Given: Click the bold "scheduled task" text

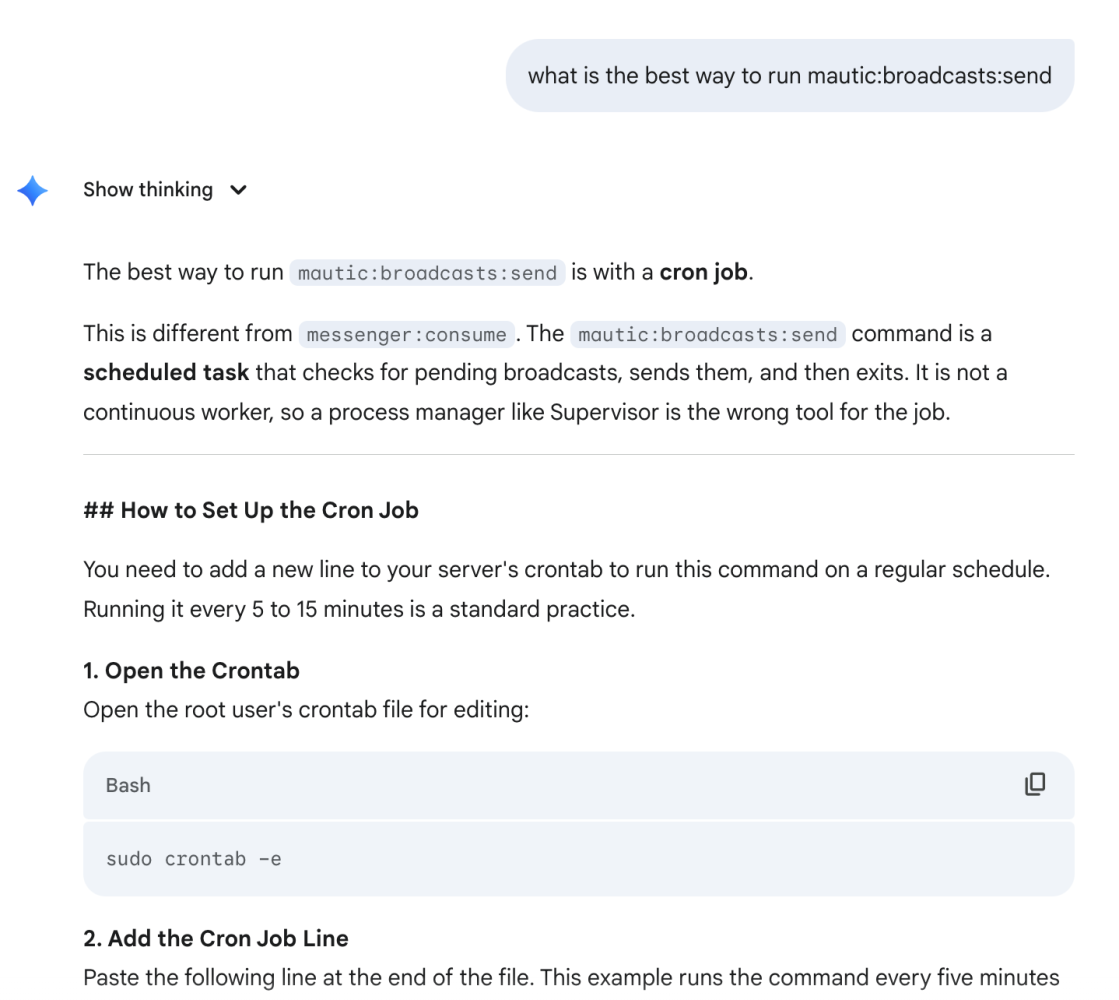Looking at the screenshot, I should 166,373.
